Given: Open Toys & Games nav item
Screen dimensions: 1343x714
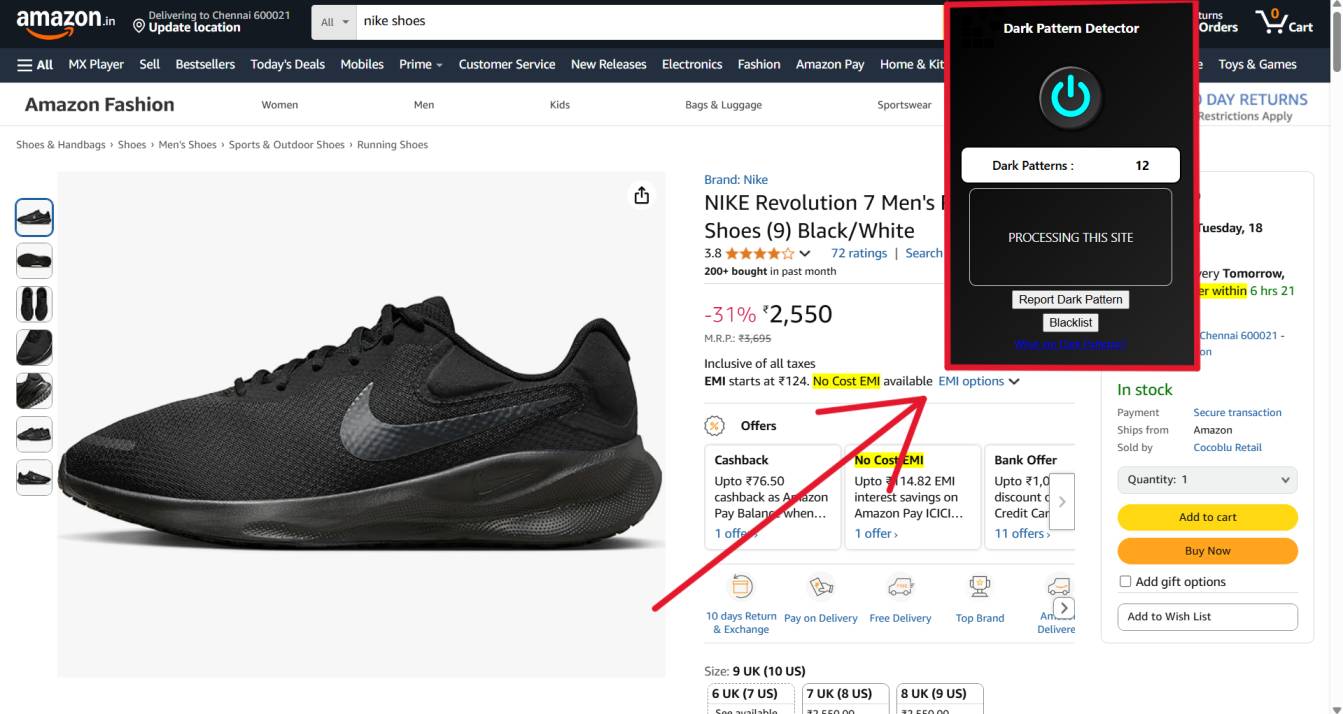Looking at the screenshot, I should point(1257,64).
